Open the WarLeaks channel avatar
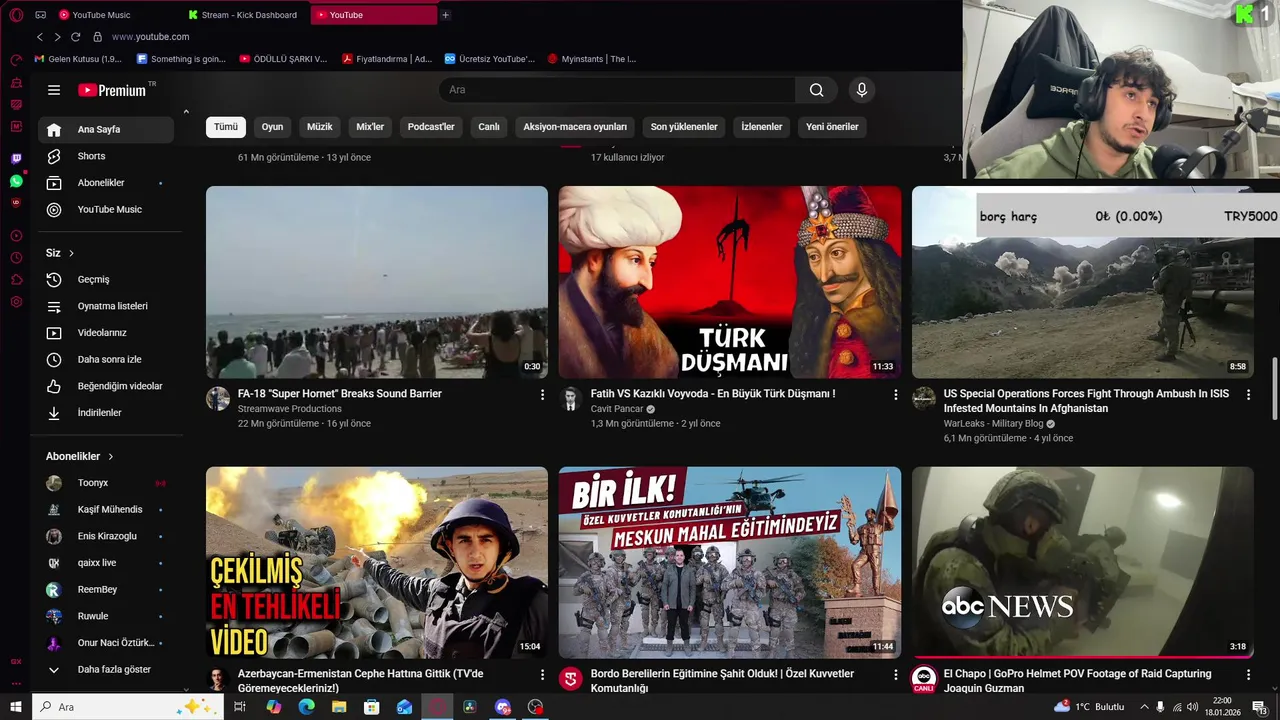The width and height of the screenshot is (1280, 720). coord(924,399)
